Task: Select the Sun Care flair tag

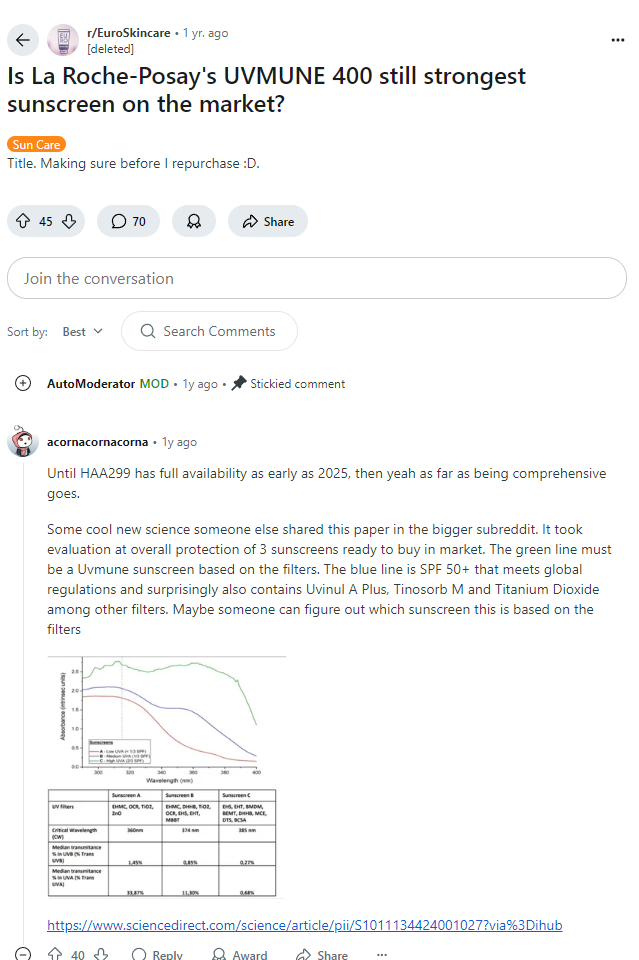Action: tap(37, 145)
